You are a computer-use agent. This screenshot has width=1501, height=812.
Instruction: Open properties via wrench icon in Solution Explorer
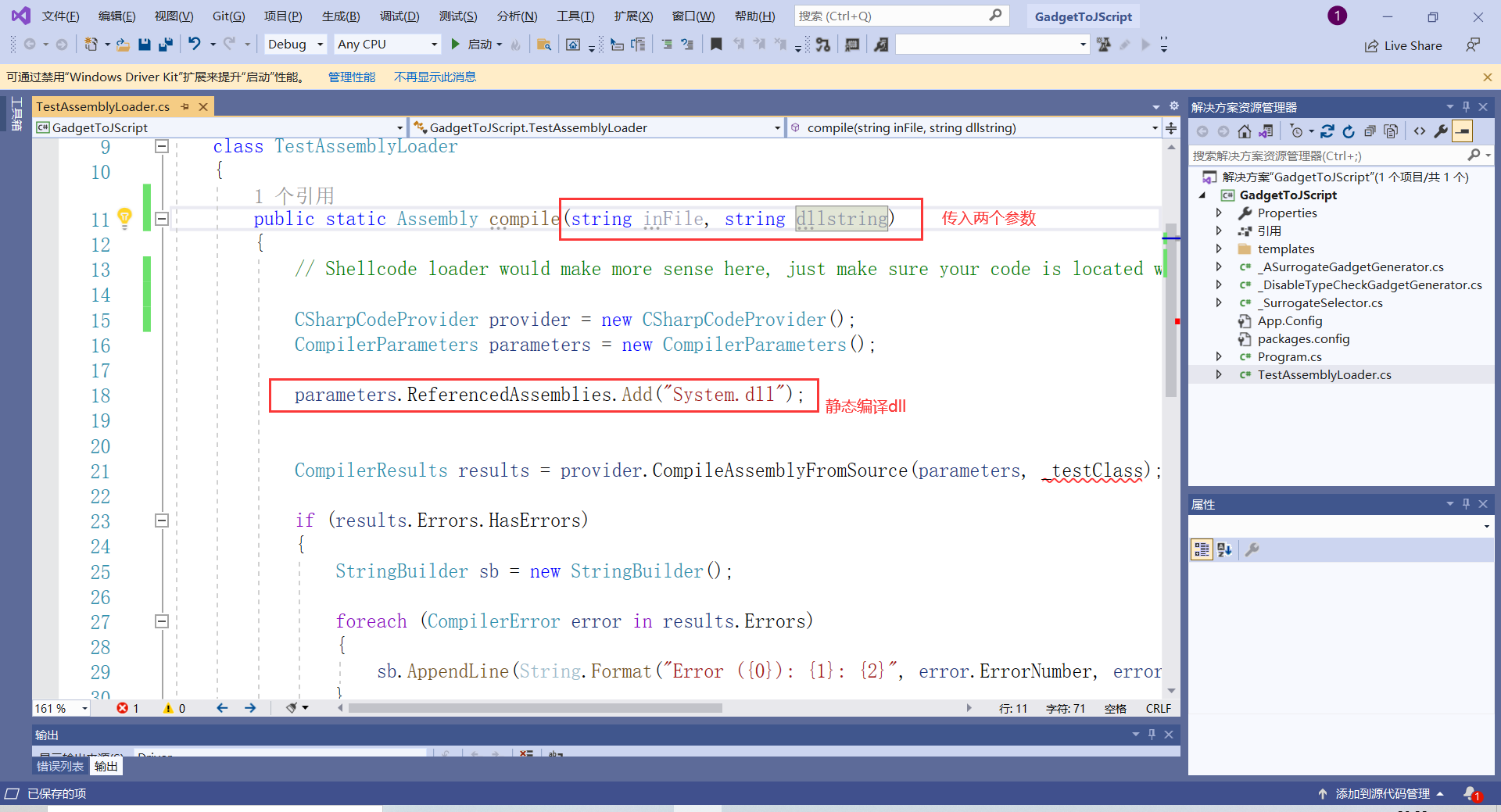(x=1440, y=131)
